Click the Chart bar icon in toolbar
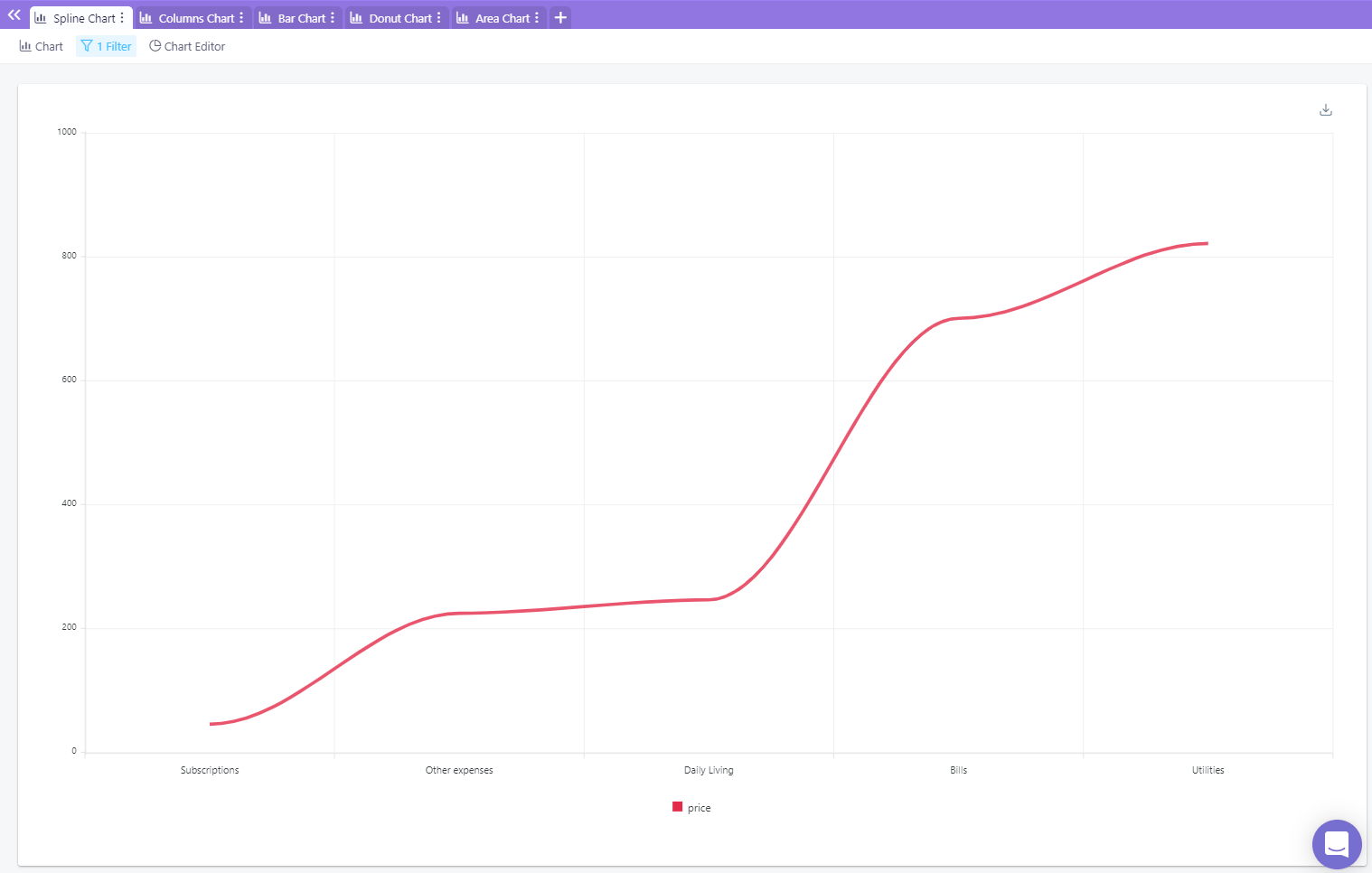This screenshot has height=873, width=1372. point(25,46)
